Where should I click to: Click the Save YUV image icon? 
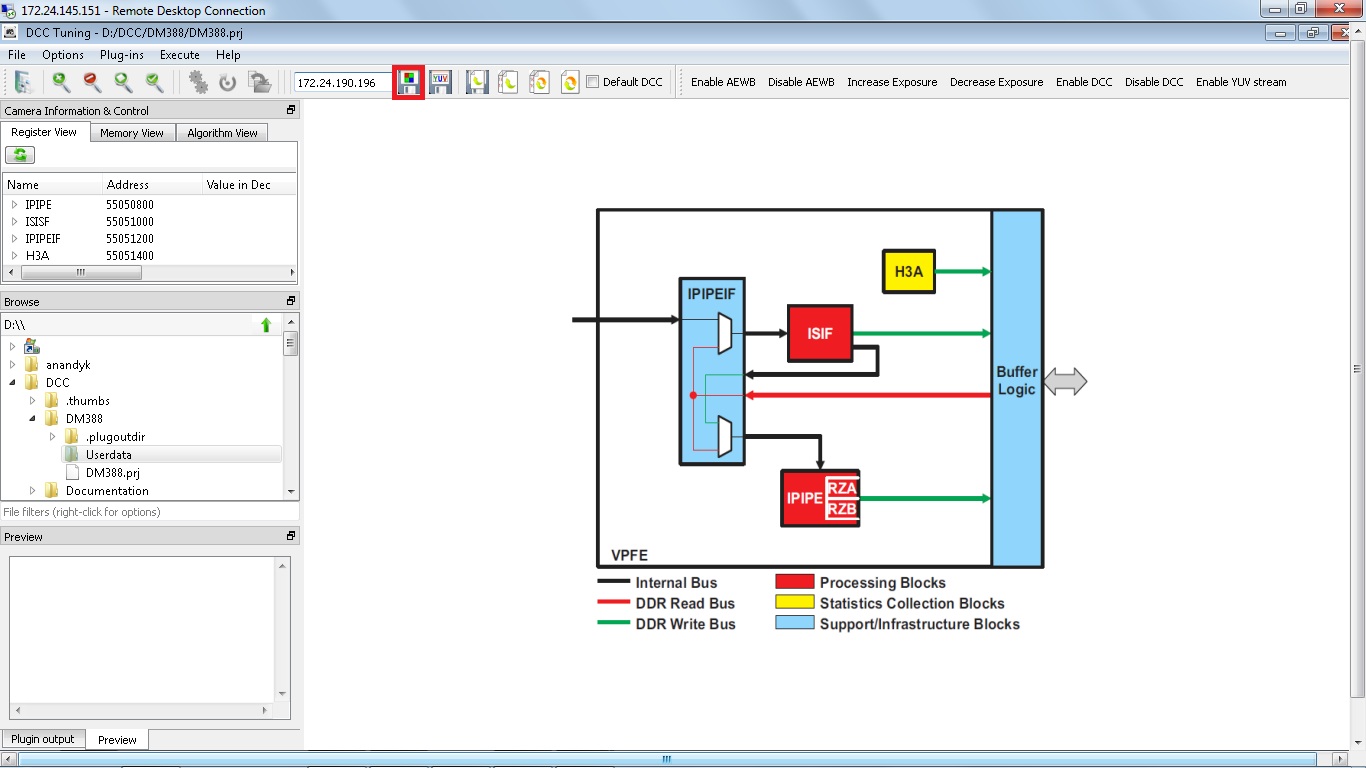click(440, 82)
